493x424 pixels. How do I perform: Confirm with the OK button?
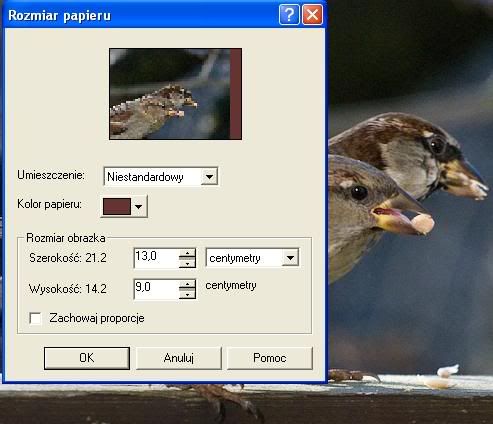87,358
